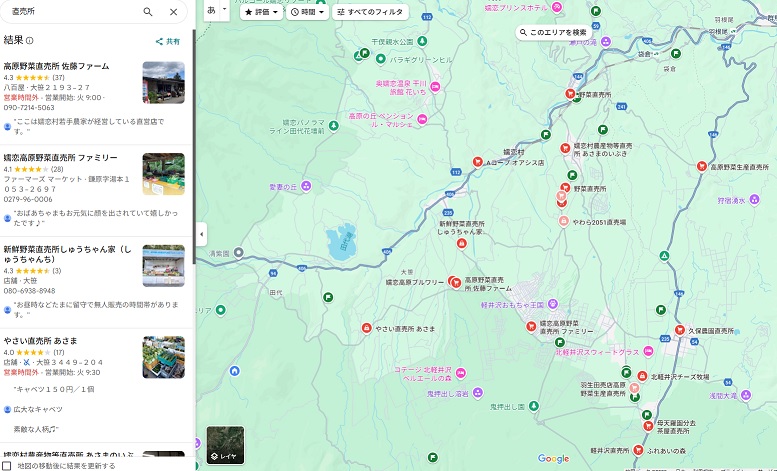This screenshot has width=777, height=471.
Task: Open the あ input mode dropdown arrow
Action: pyautogui.click(x=224, y=9)
